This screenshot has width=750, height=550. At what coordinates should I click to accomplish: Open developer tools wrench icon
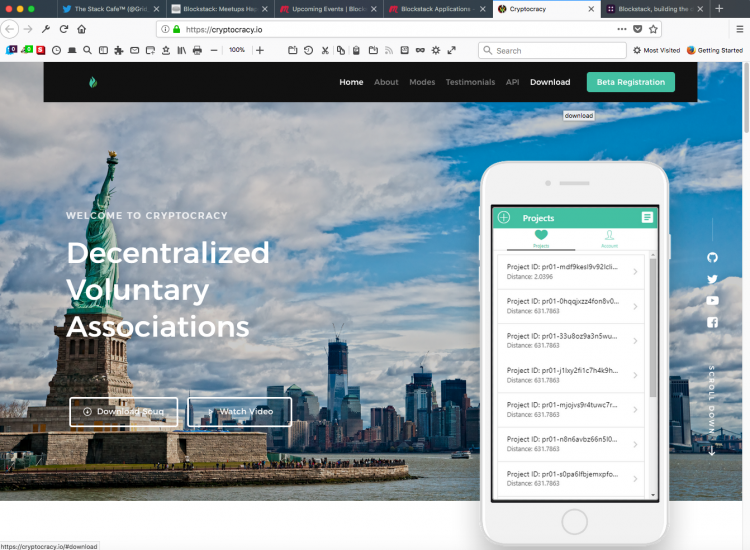coord(46,30)
